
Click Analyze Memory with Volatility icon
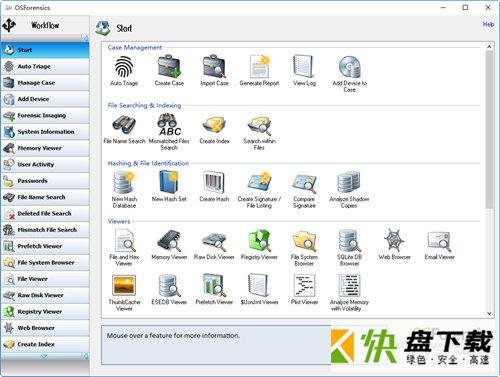[349, 285]
